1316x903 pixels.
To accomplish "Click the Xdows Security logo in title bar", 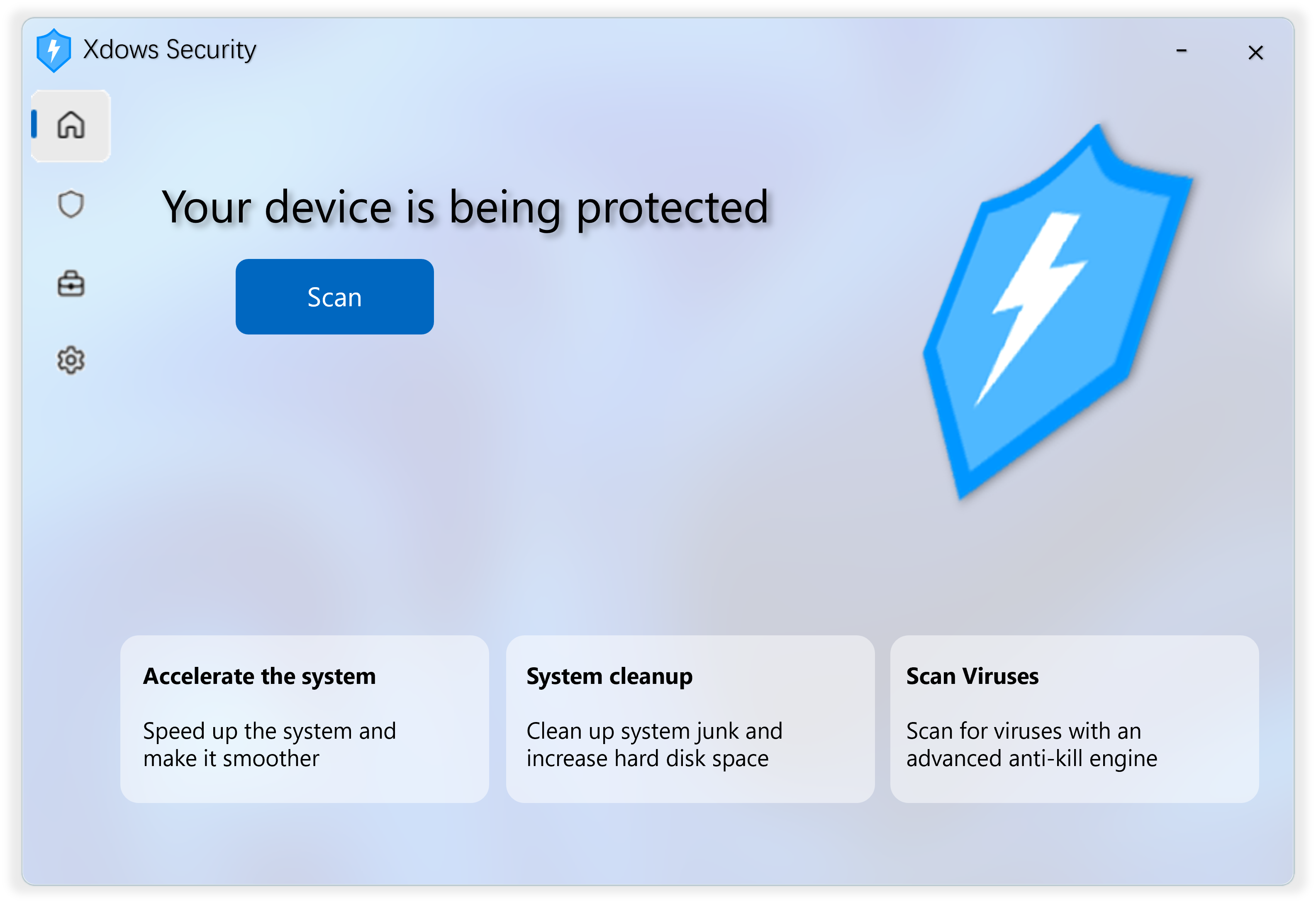I will point(54,50).
